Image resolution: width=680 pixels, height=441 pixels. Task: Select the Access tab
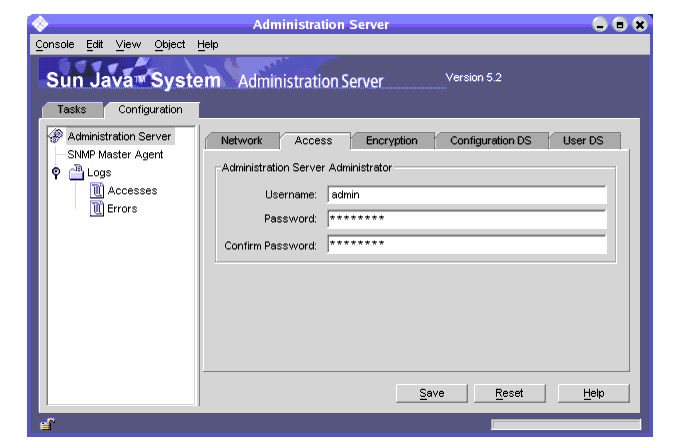[x=314, y=140]
